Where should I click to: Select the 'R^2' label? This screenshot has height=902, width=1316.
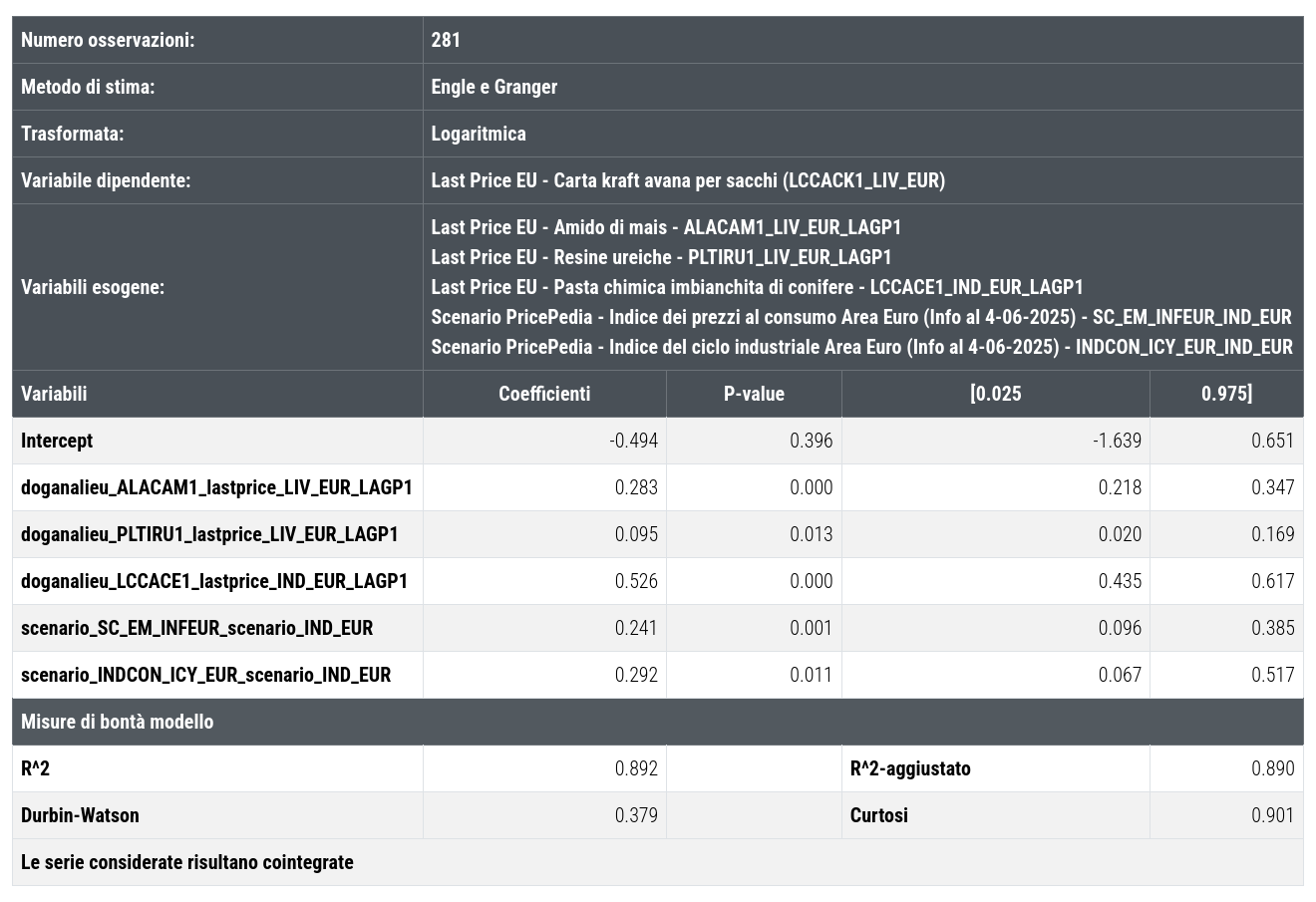35,768
